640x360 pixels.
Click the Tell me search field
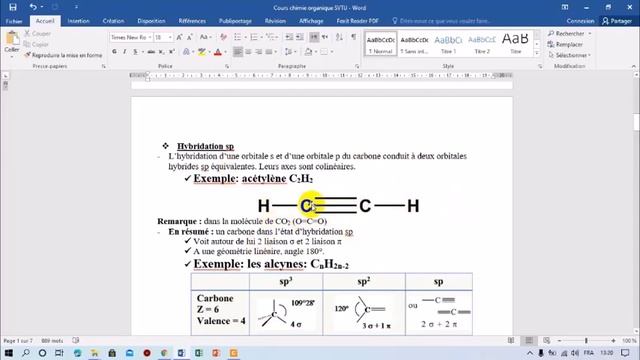coord(441,21)
